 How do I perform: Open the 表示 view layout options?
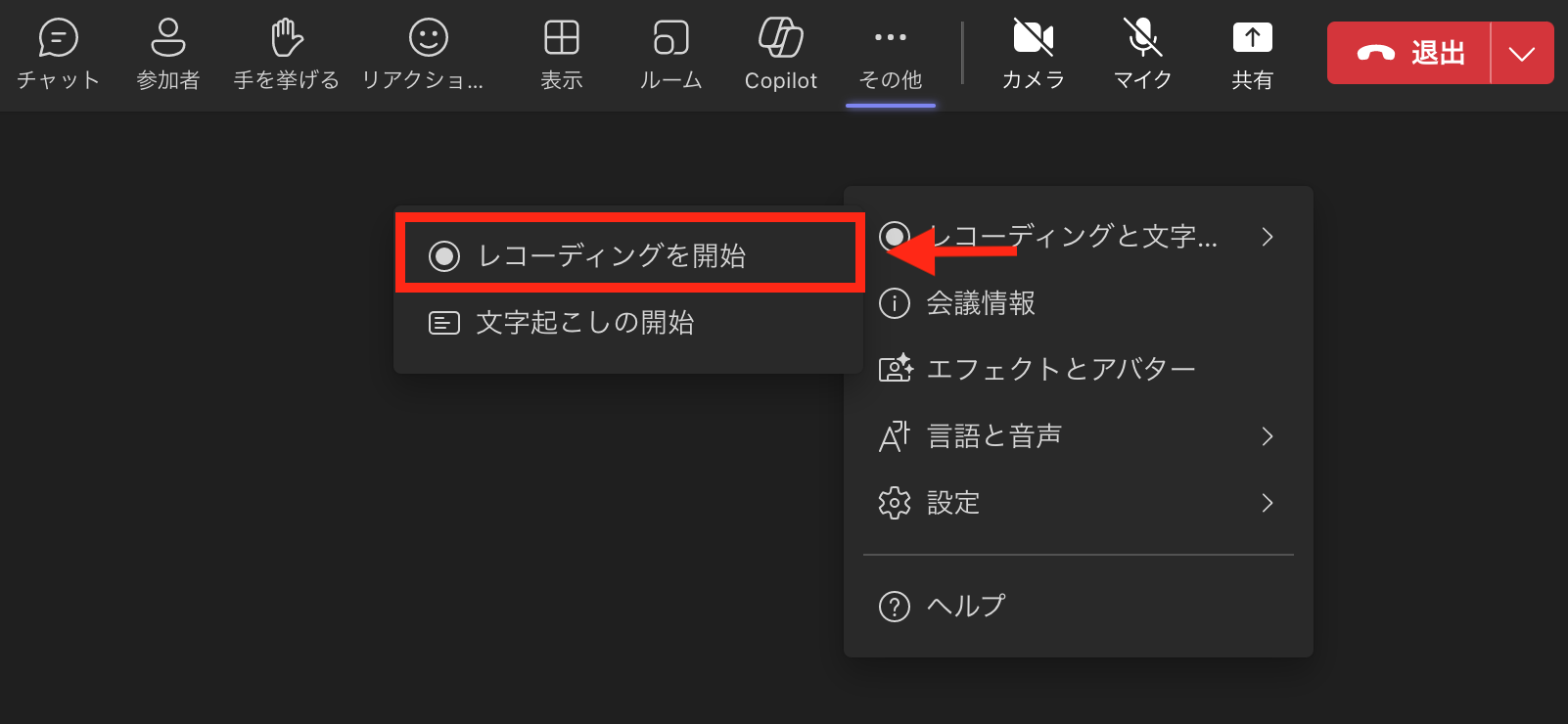click(x=561, y=54)
